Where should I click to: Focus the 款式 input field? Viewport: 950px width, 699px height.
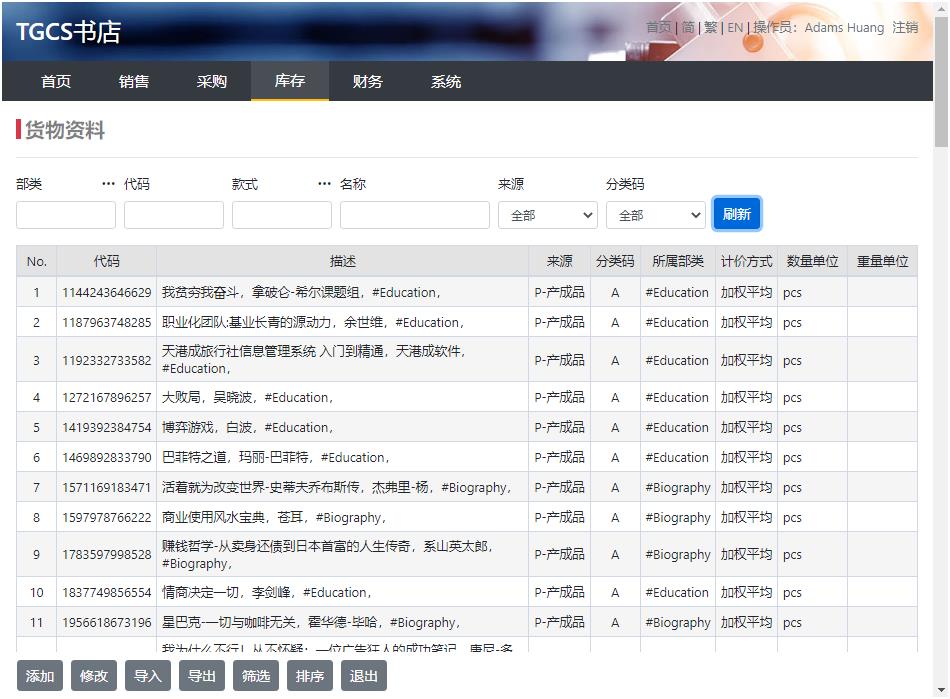point(282,215)
